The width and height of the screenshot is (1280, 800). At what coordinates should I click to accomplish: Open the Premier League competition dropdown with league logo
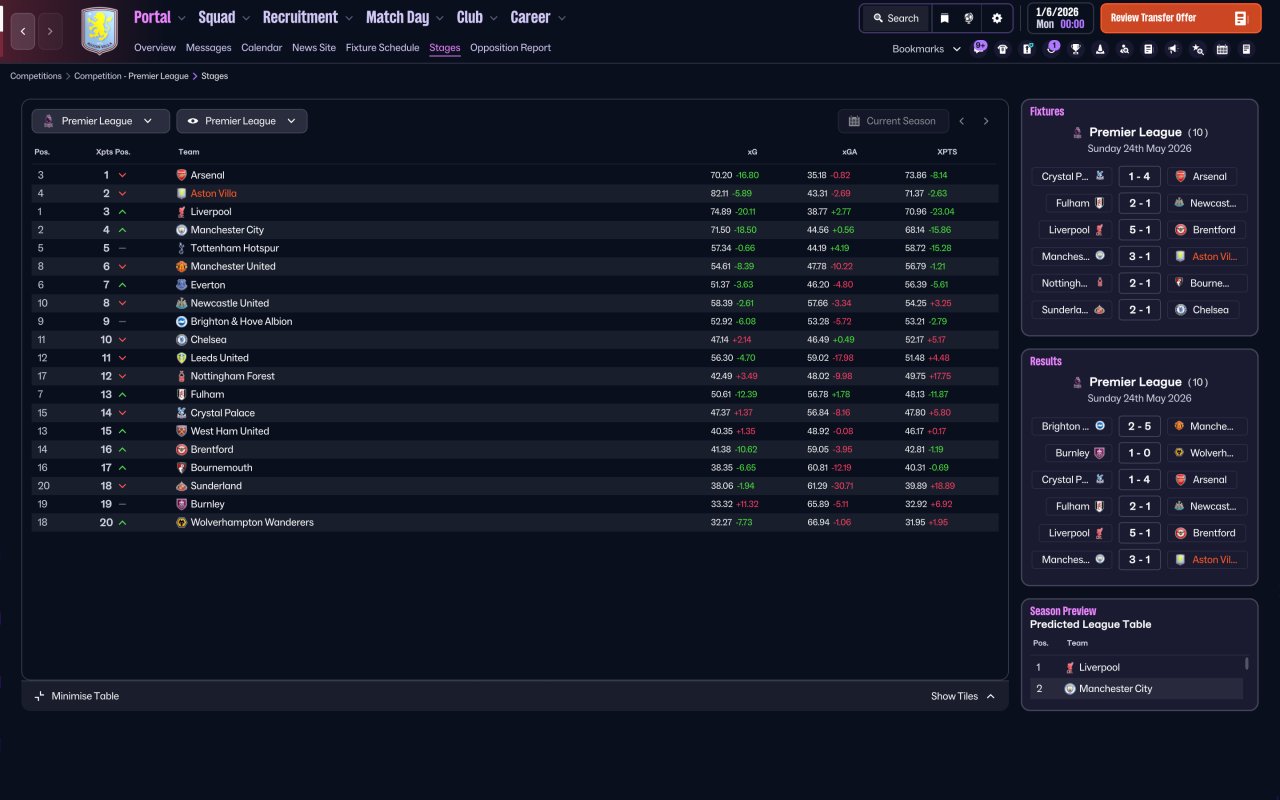(100, 121)
